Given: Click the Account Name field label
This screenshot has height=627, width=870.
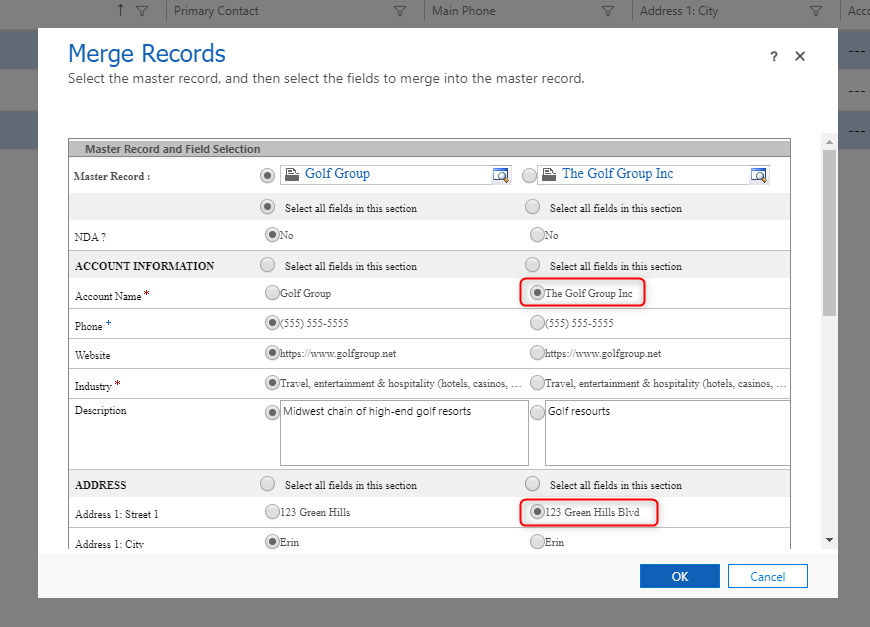Looking at the screenshot, I should point(108,296).
